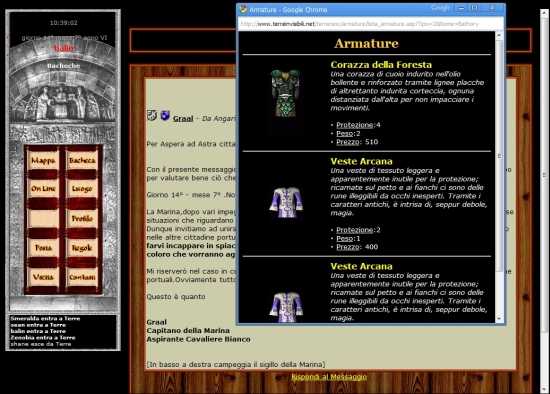This screenshot has height=394, width=550.
Task: Select the Vicini scroll button
Action: tap(43, 277)
